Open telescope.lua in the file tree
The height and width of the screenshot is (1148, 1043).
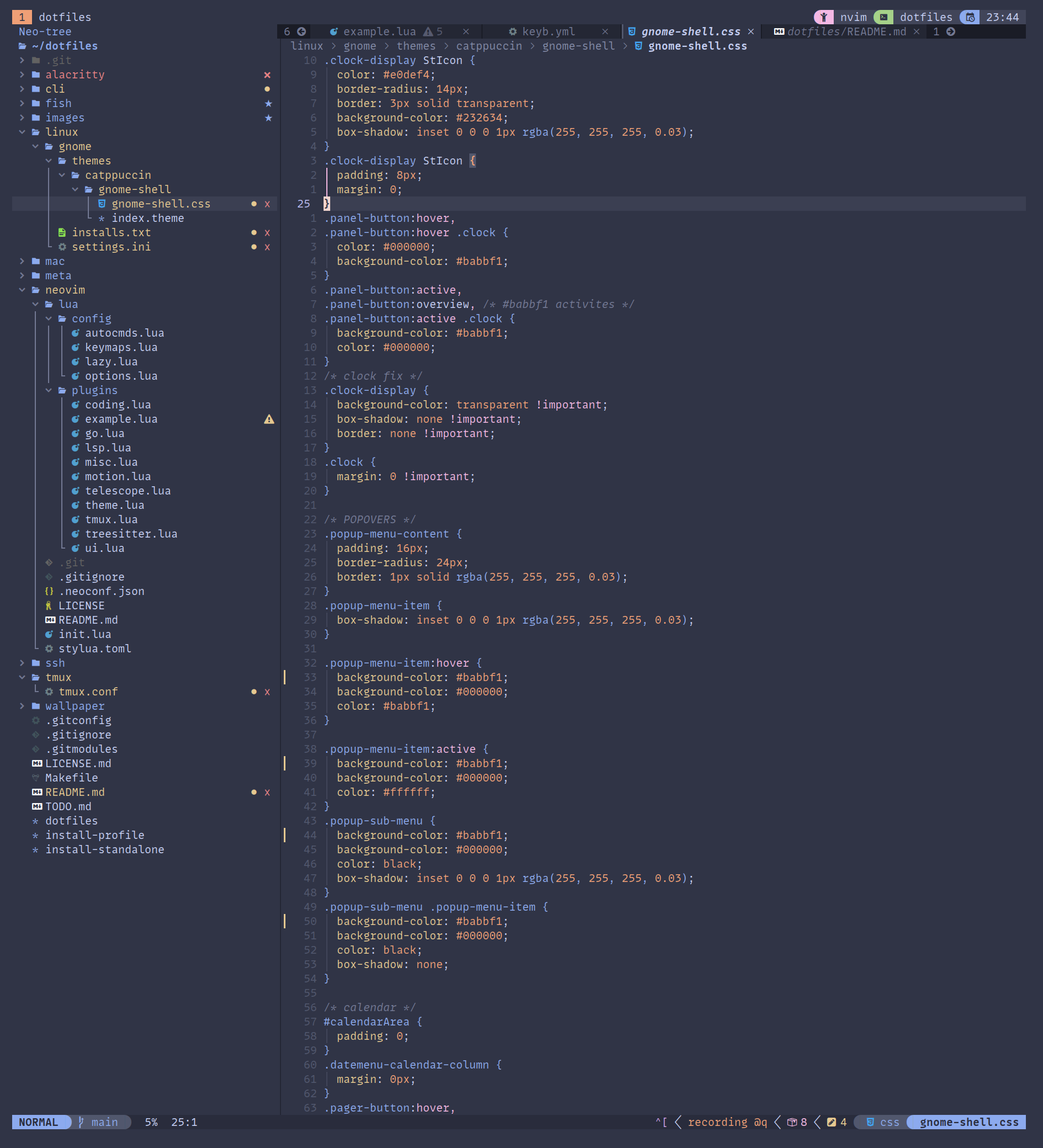(128, 491)
